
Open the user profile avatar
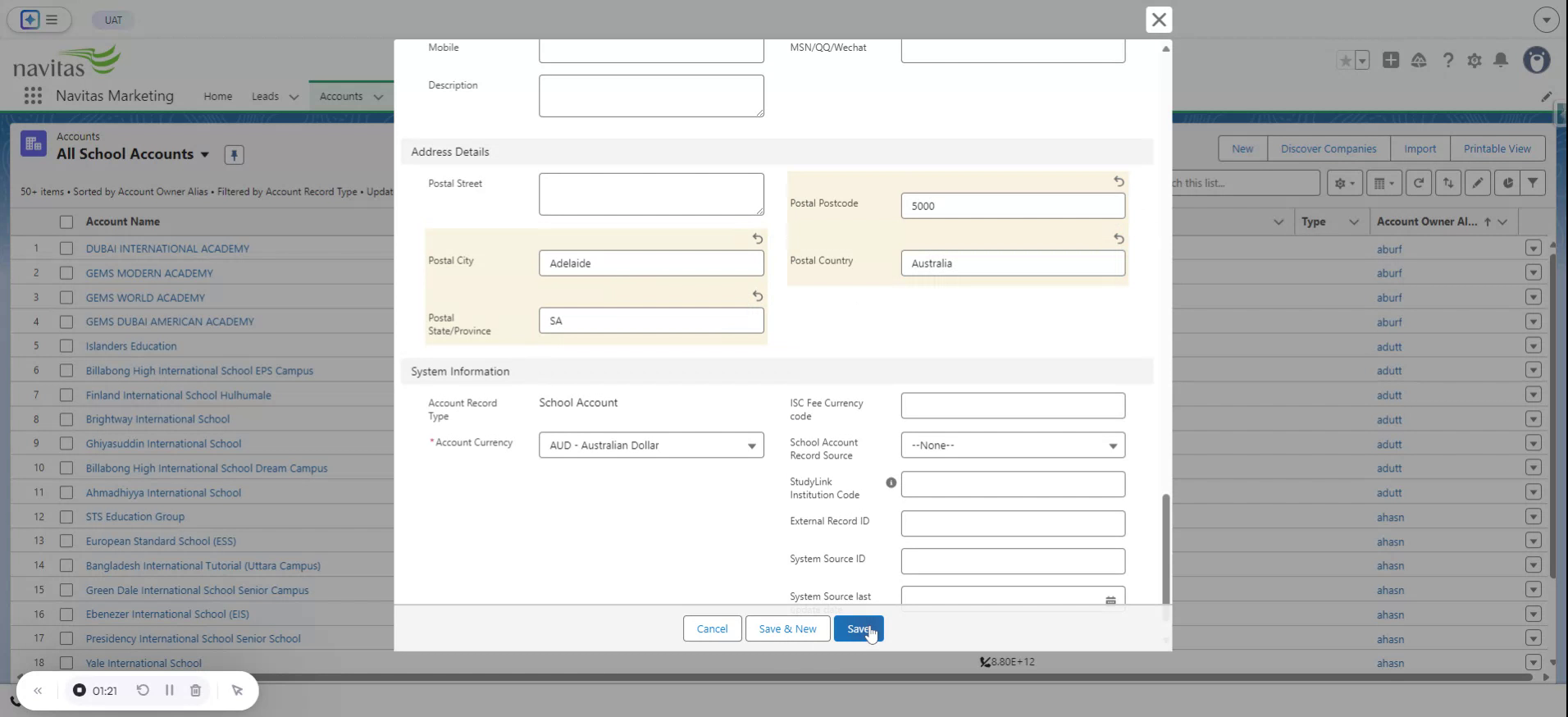tap(1537, 60)
